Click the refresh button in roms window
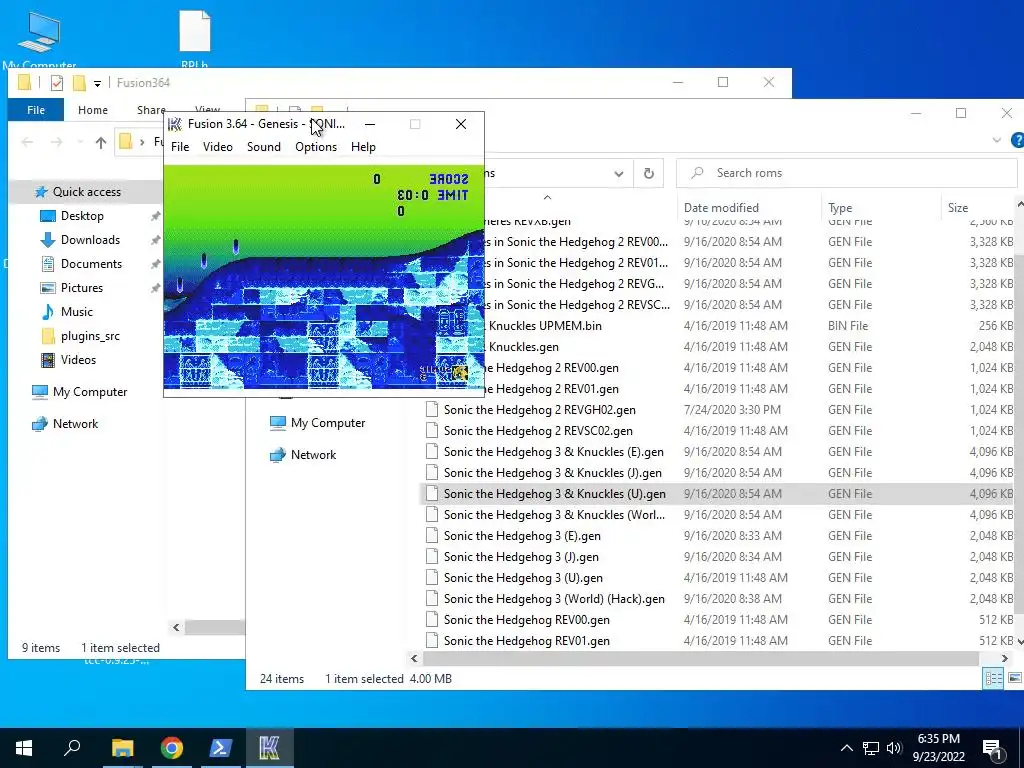This screenshot has height=768, width=1024. (x=648, y=173)
